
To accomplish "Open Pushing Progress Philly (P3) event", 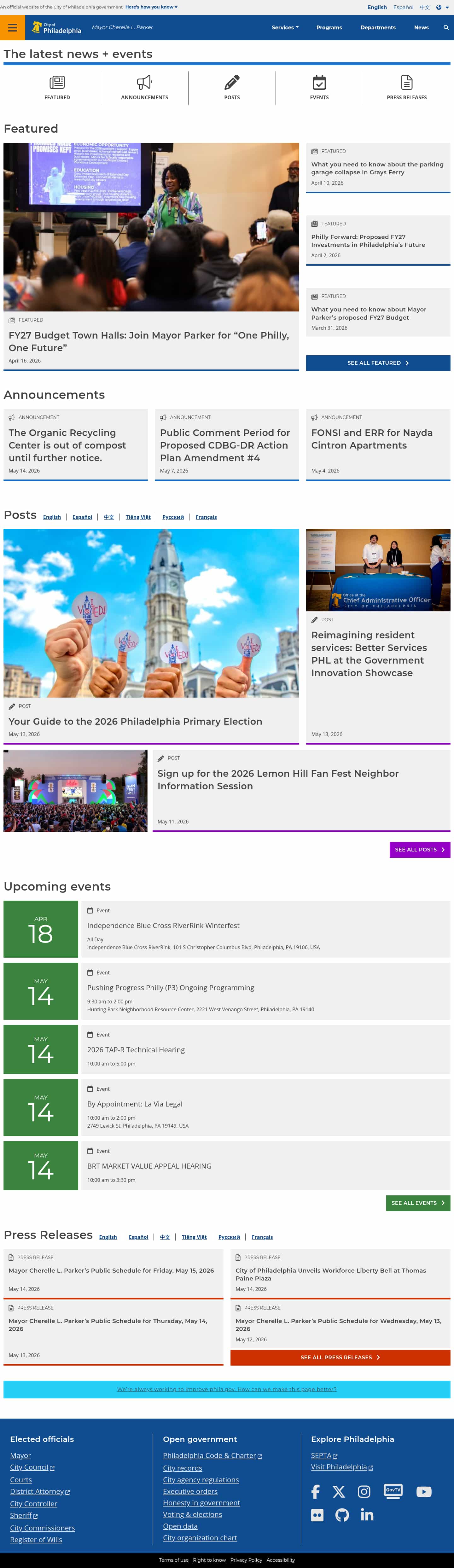I will pyautogui.click(x=170, y=987).
